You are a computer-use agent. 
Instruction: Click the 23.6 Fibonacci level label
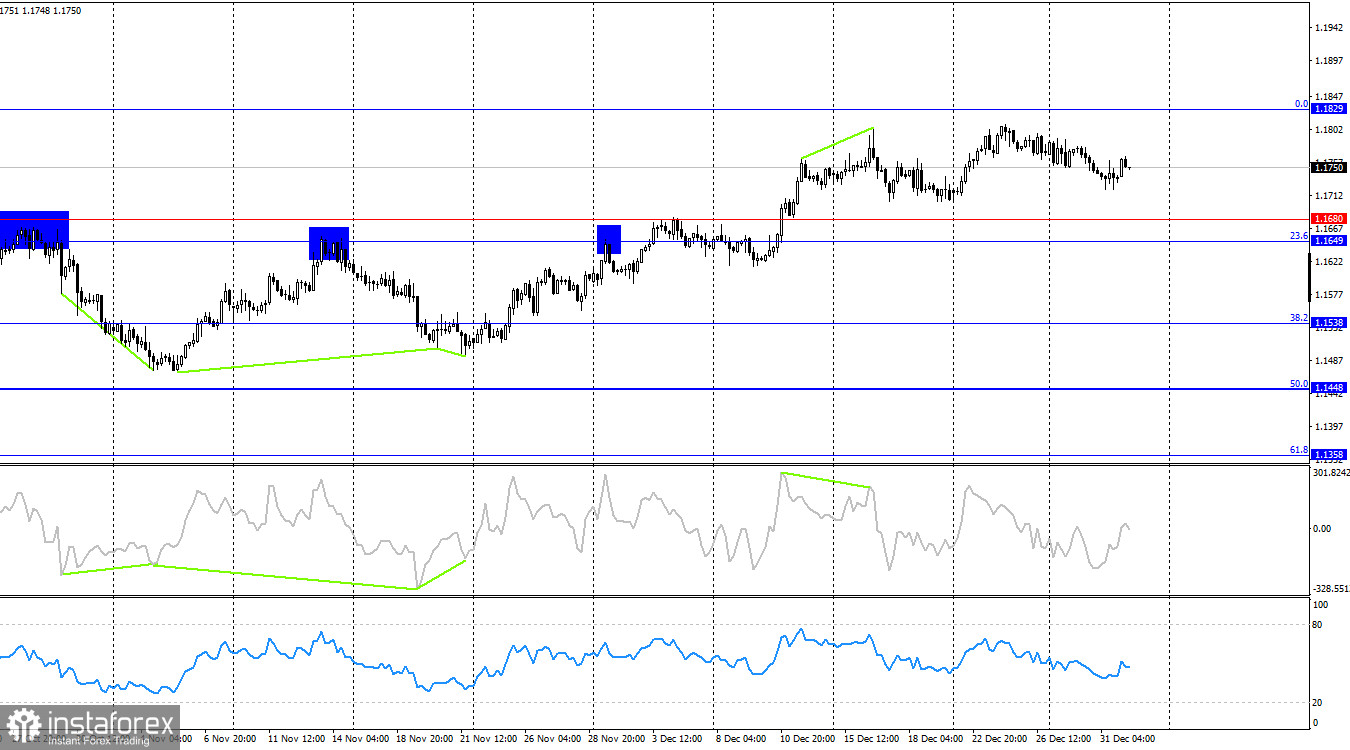tap(1299, 236)
